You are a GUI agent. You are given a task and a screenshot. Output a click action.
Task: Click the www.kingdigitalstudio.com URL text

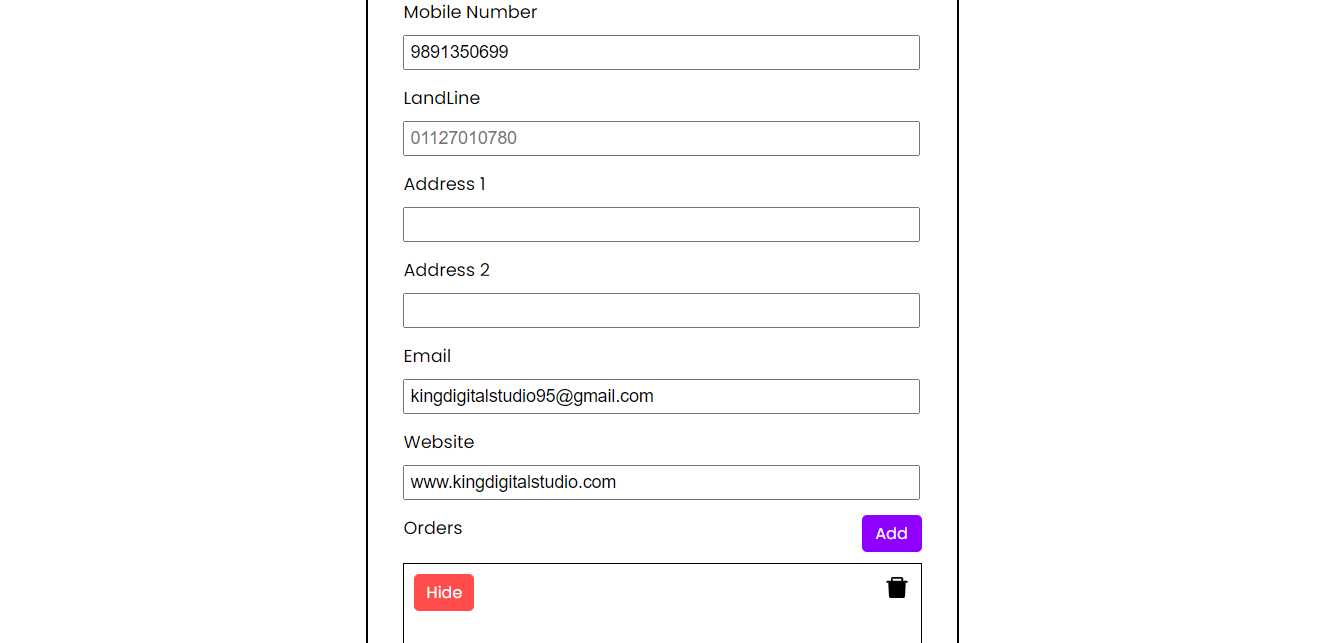(x=513, y=482)
